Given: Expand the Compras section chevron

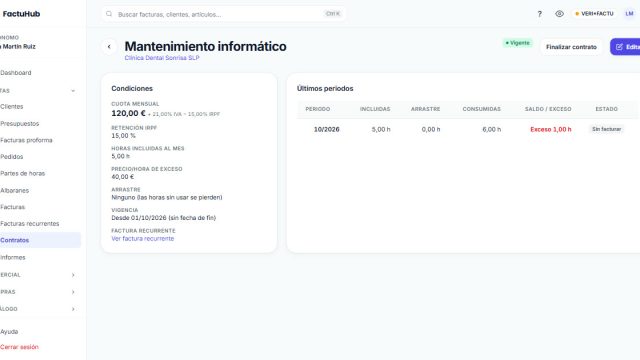Looking at the screenshot, I should click(x=73, y=292).
